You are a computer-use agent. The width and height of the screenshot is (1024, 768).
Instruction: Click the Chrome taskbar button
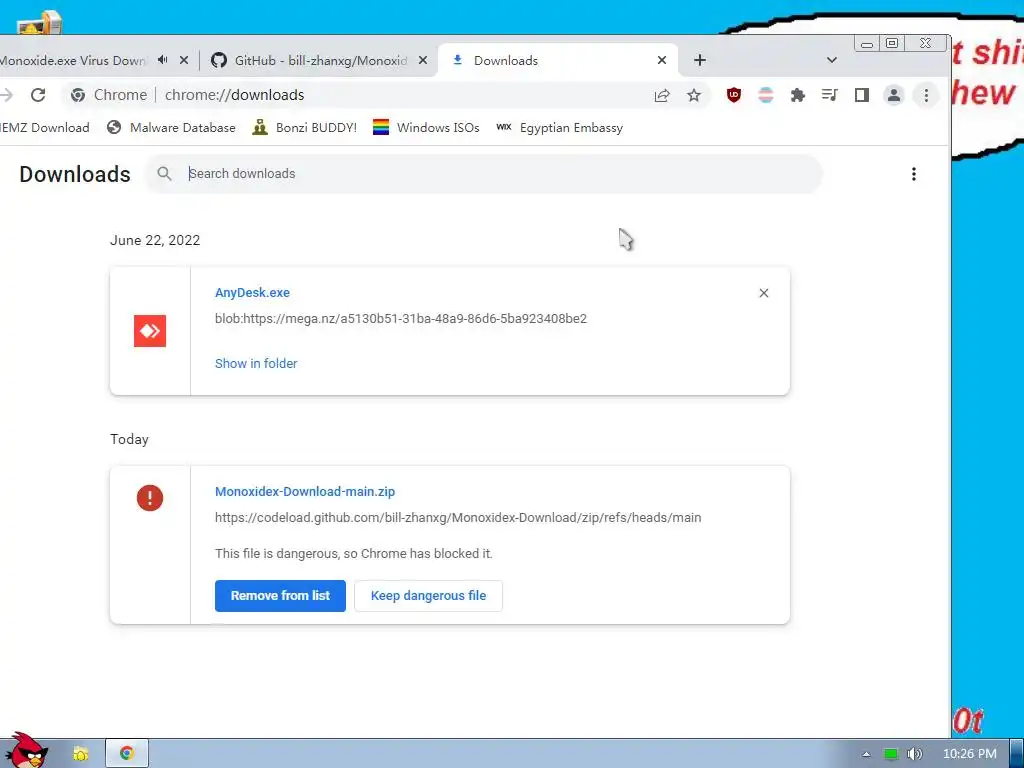[127, 754]
